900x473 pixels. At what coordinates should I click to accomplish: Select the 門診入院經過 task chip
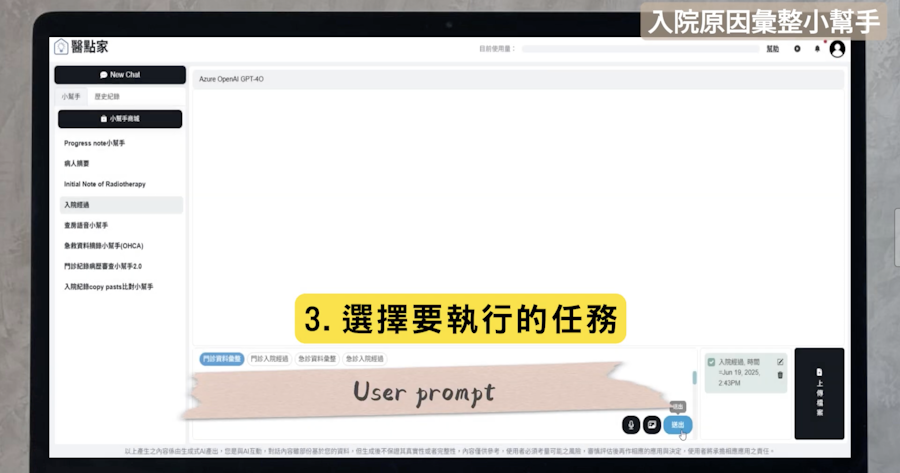click(269, 358)
